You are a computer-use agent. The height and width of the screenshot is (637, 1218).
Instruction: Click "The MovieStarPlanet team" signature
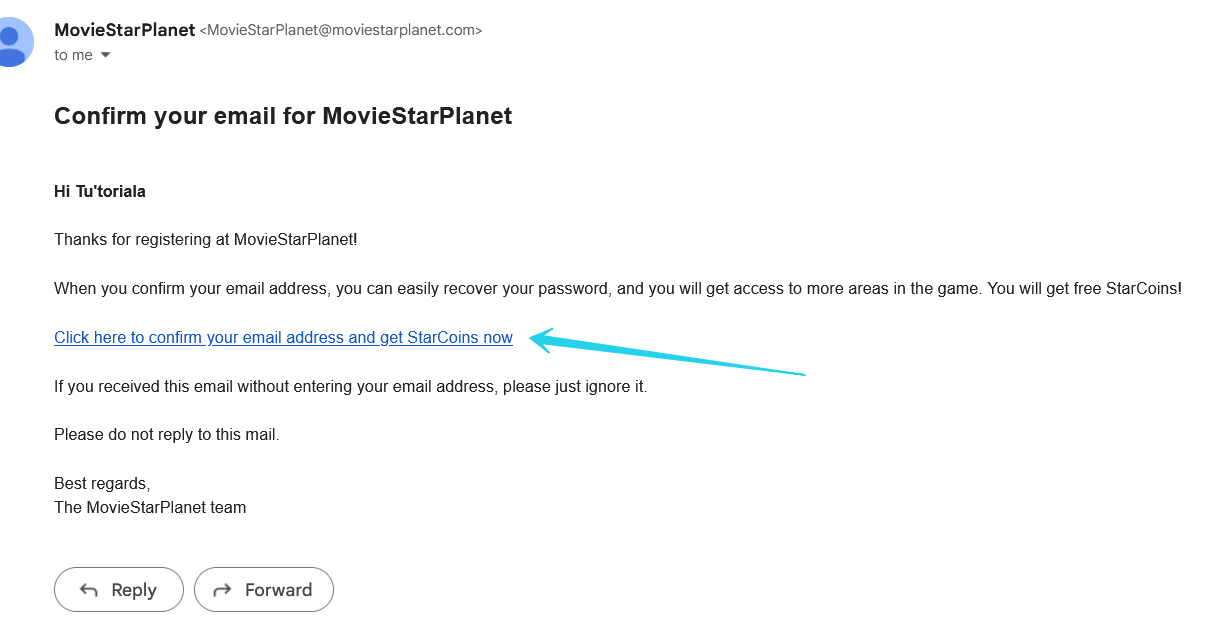click(150, 507)
